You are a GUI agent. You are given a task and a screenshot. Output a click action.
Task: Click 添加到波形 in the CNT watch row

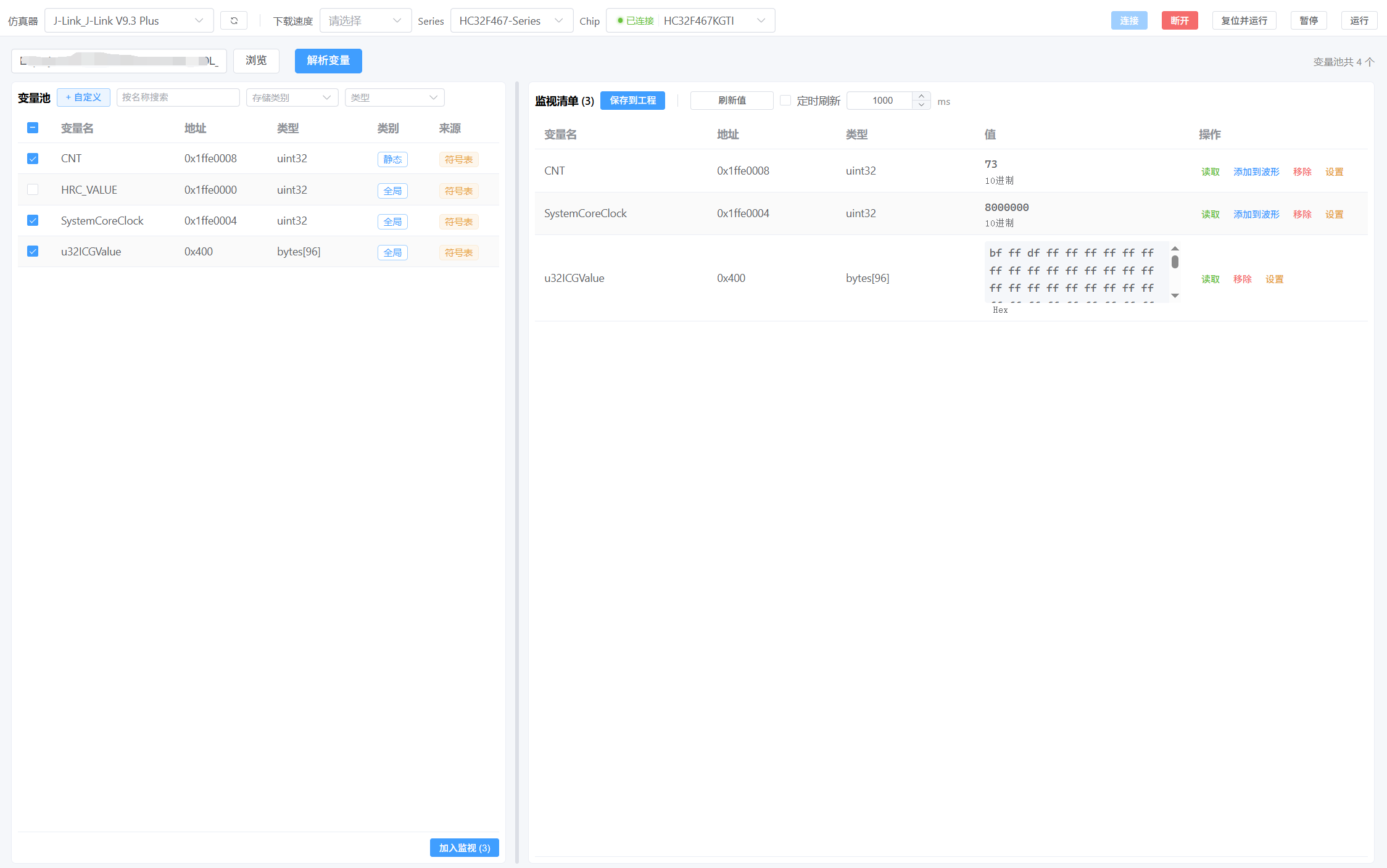pyautogui.click(x=1256, y=172)
